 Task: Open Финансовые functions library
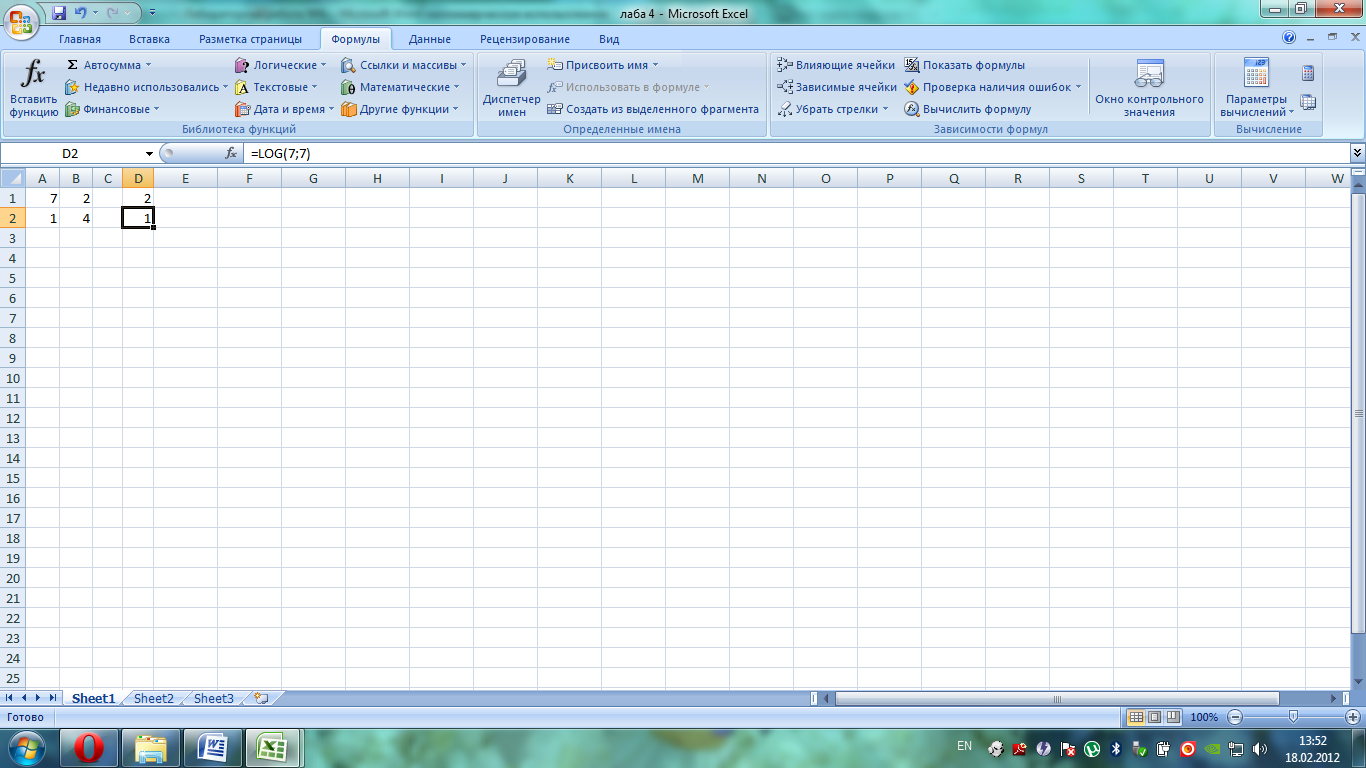(x=112, y=109)
